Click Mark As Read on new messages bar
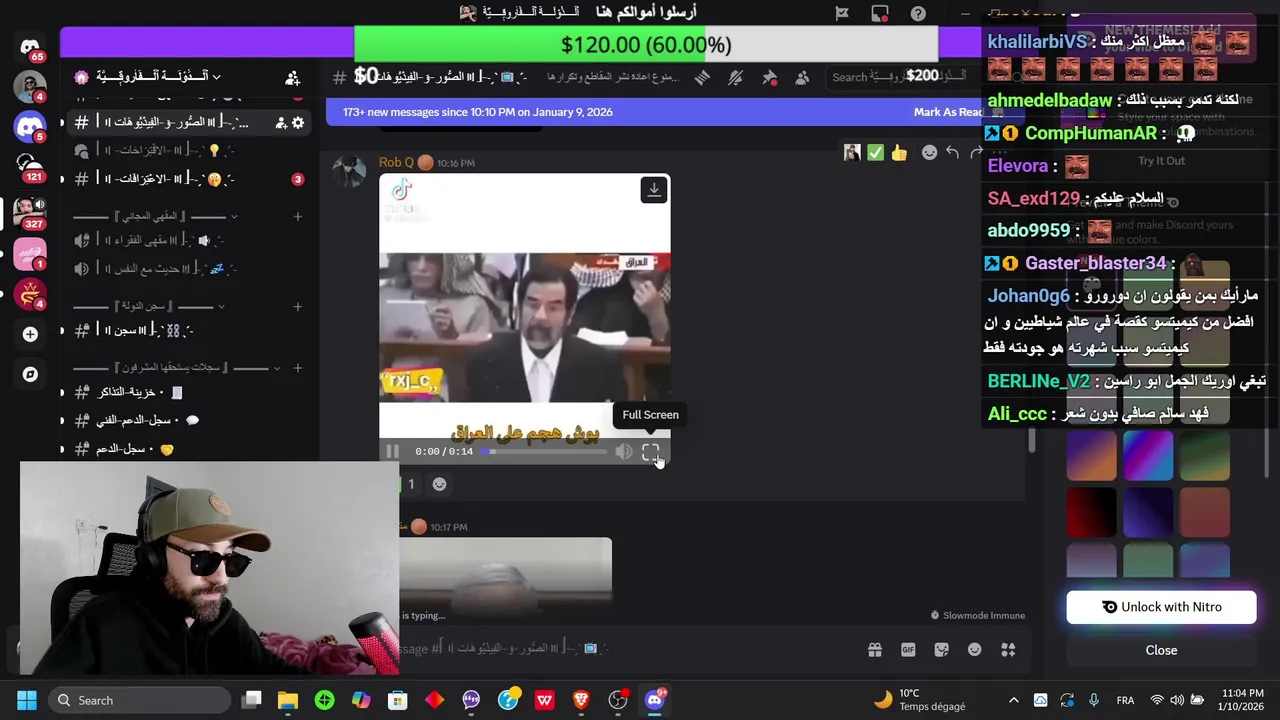 tap(950, 112)
